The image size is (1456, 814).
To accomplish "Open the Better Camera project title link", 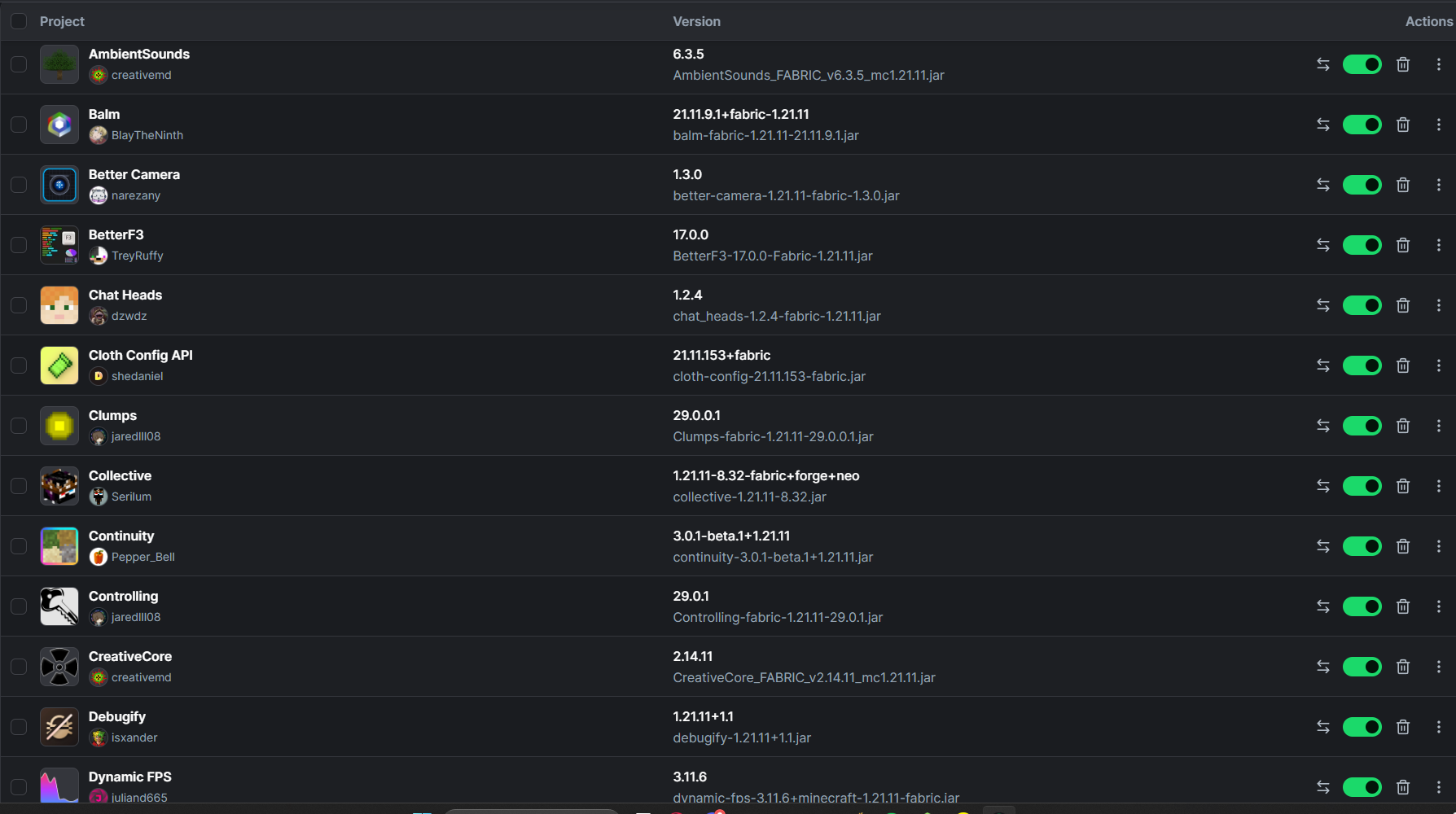I will (x=134, y=174).
